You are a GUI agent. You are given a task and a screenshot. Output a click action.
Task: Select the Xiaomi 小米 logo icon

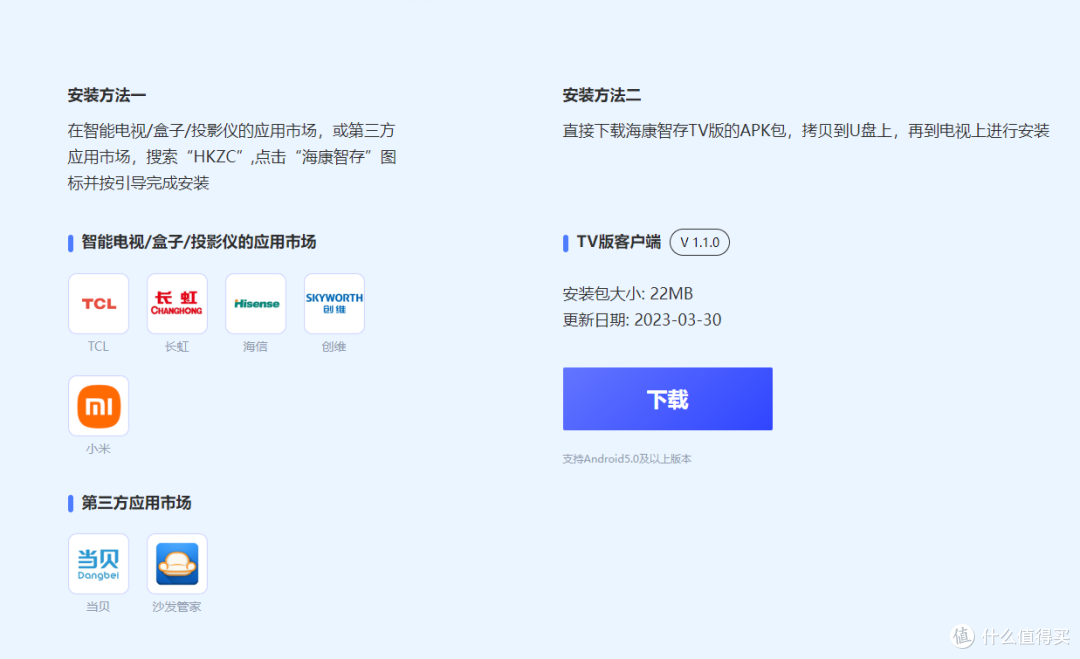pos(98,406)
